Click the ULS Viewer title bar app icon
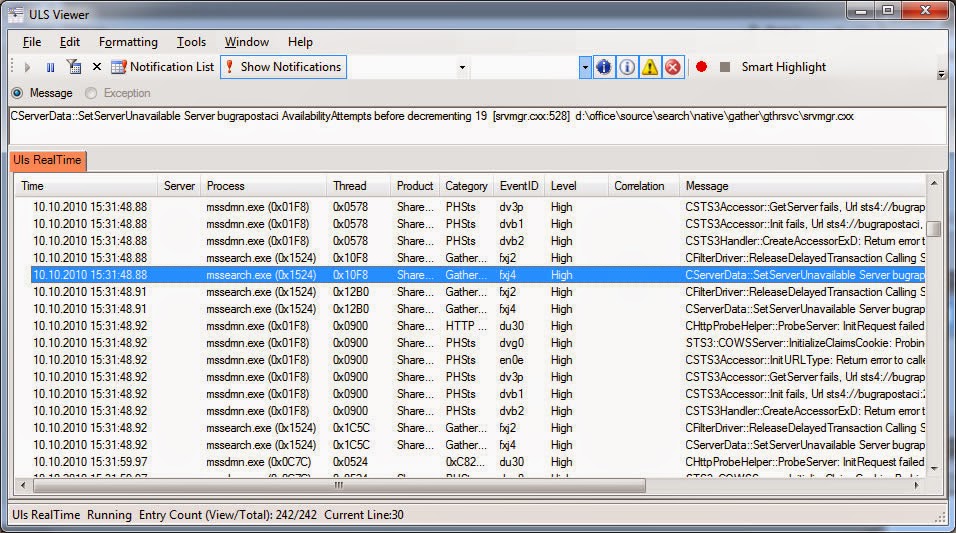This screenshot has height=533, width=956. tap(16, 15)
